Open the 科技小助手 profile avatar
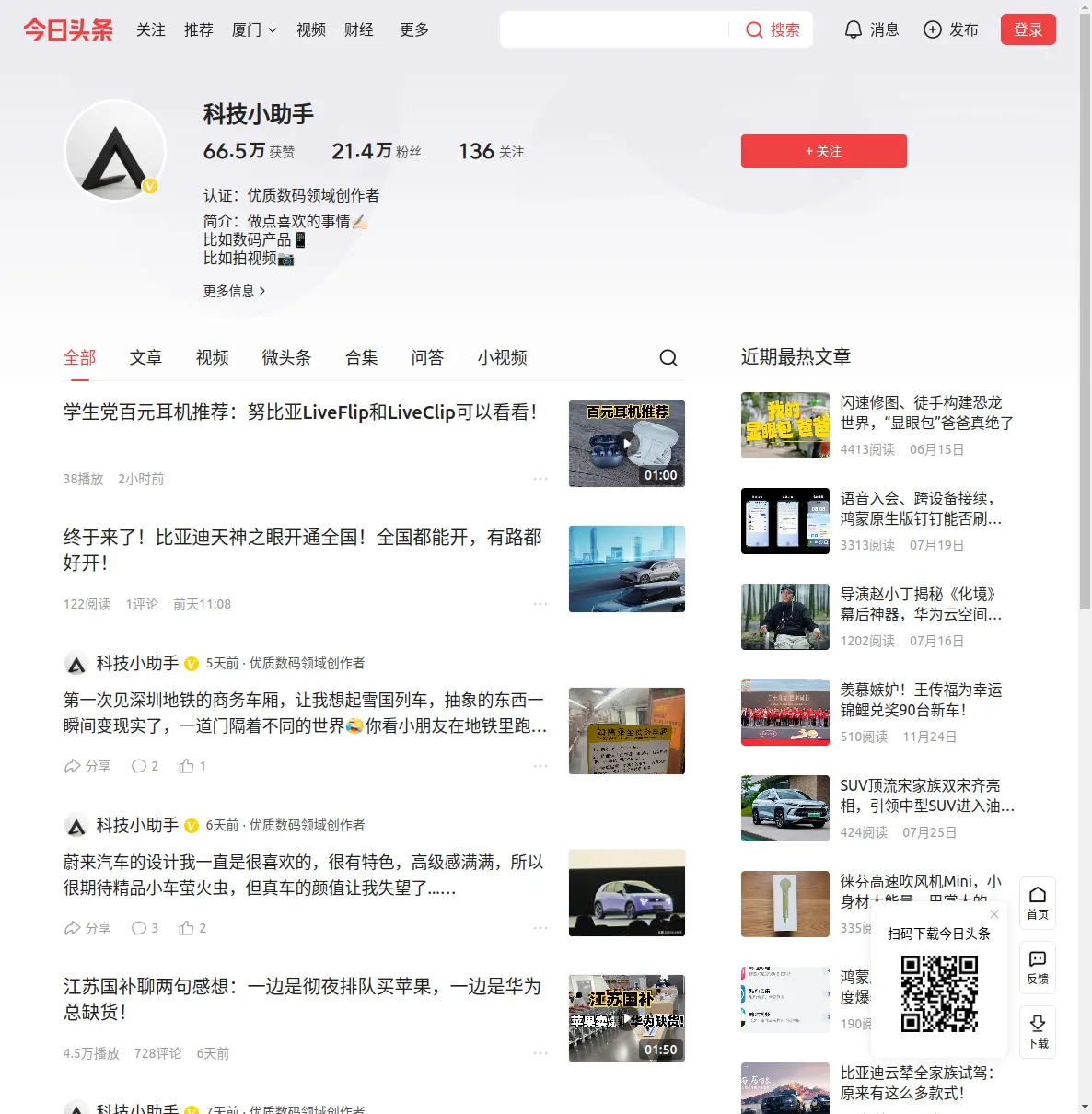1092x1114 pixels. pyautogui.click(x=115, y=151)
